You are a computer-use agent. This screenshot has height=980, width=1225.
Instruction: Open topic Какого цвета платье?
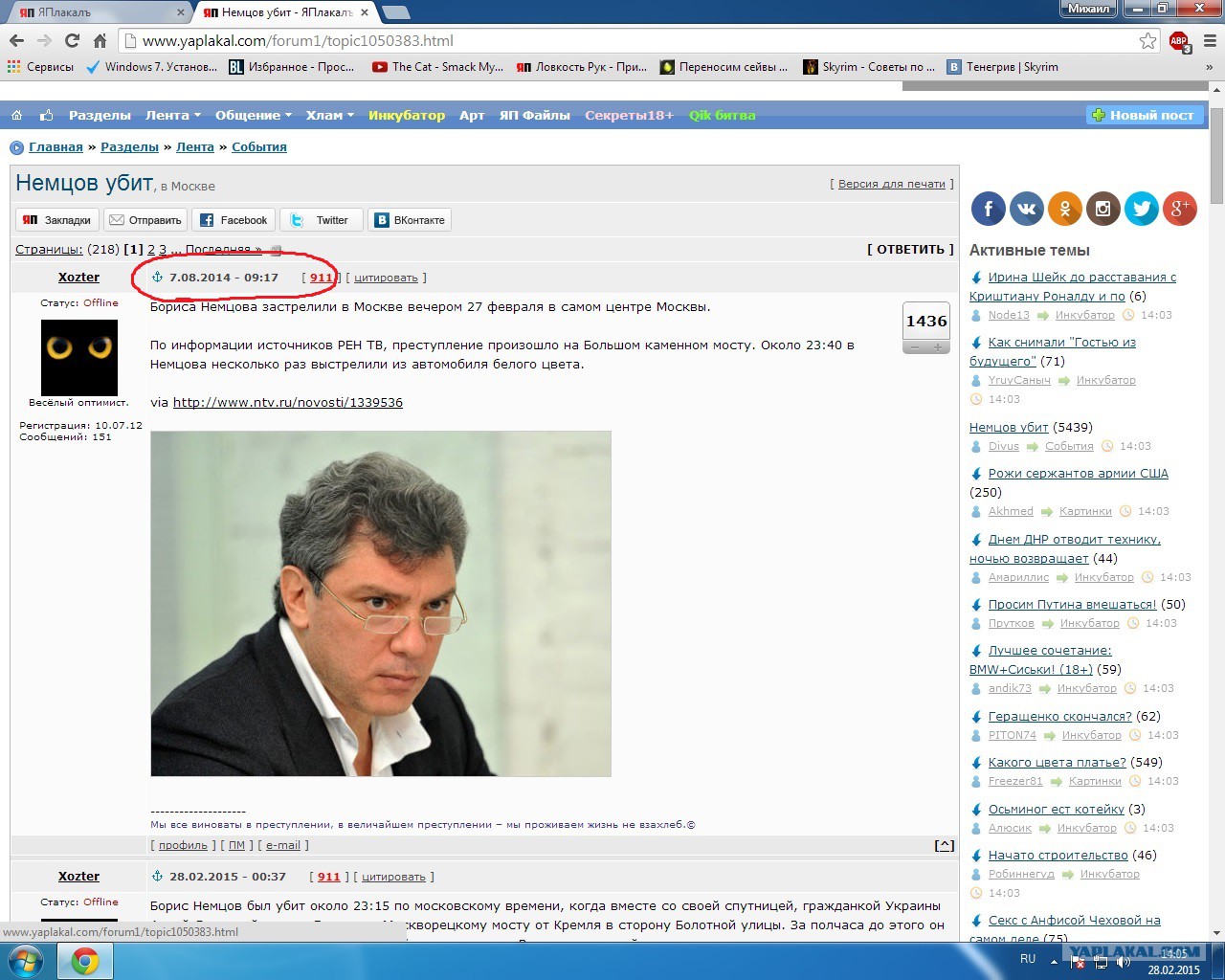[x=1058, y=763]
